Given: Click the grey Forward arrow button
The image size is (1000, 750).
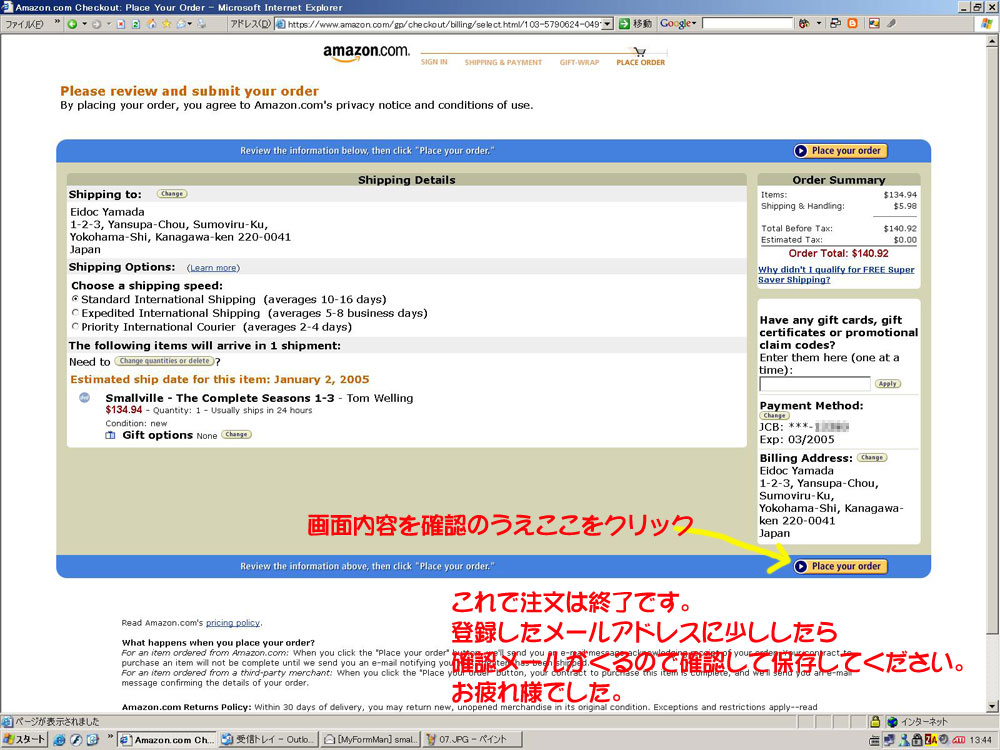Looking at the screenshot, I should pyautogui.click(x=96, y=24).
